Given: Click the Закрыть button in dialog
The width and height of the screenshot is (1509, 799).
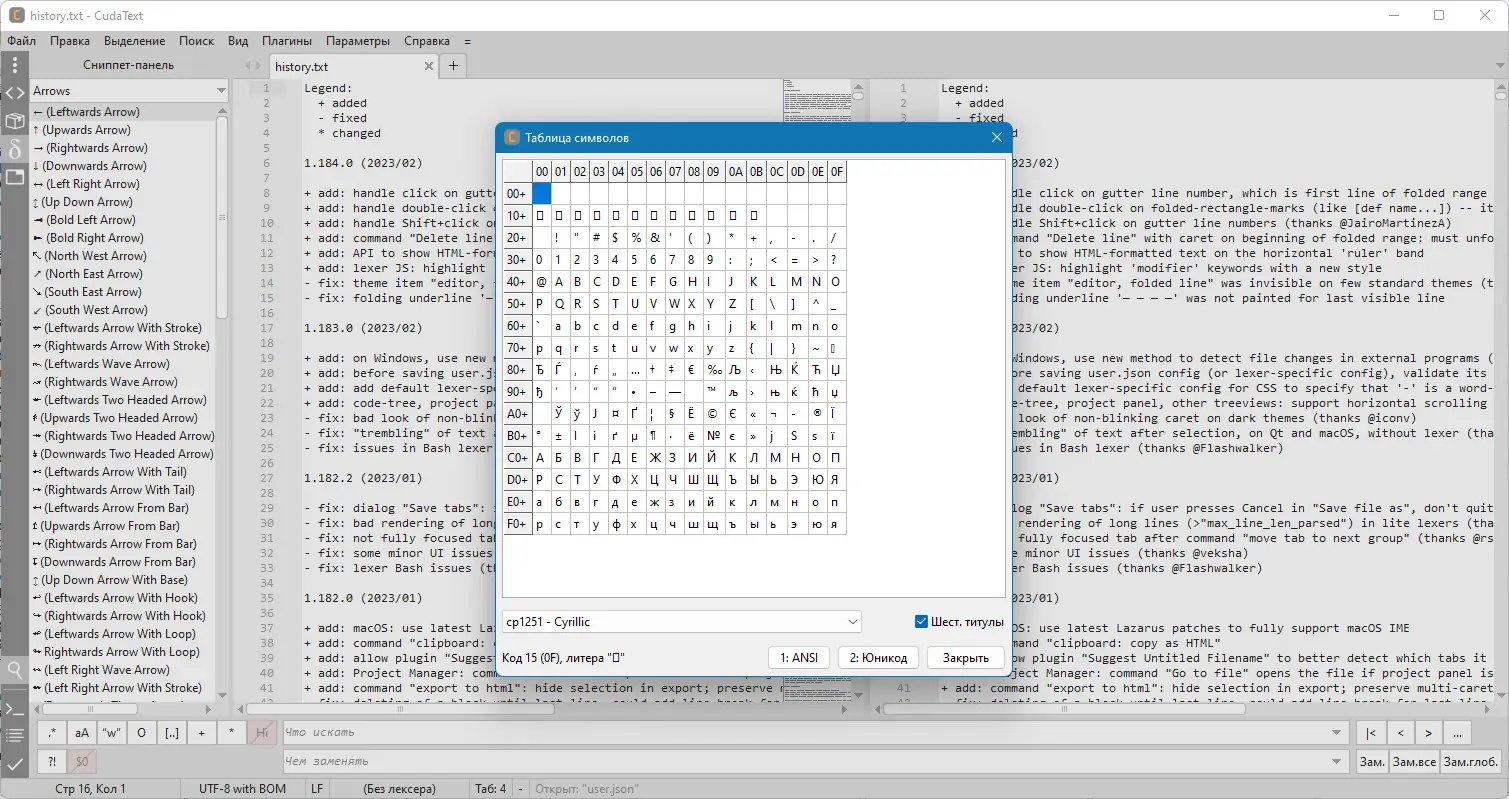Looking at the screenshot, I should (x=965, y=657).
